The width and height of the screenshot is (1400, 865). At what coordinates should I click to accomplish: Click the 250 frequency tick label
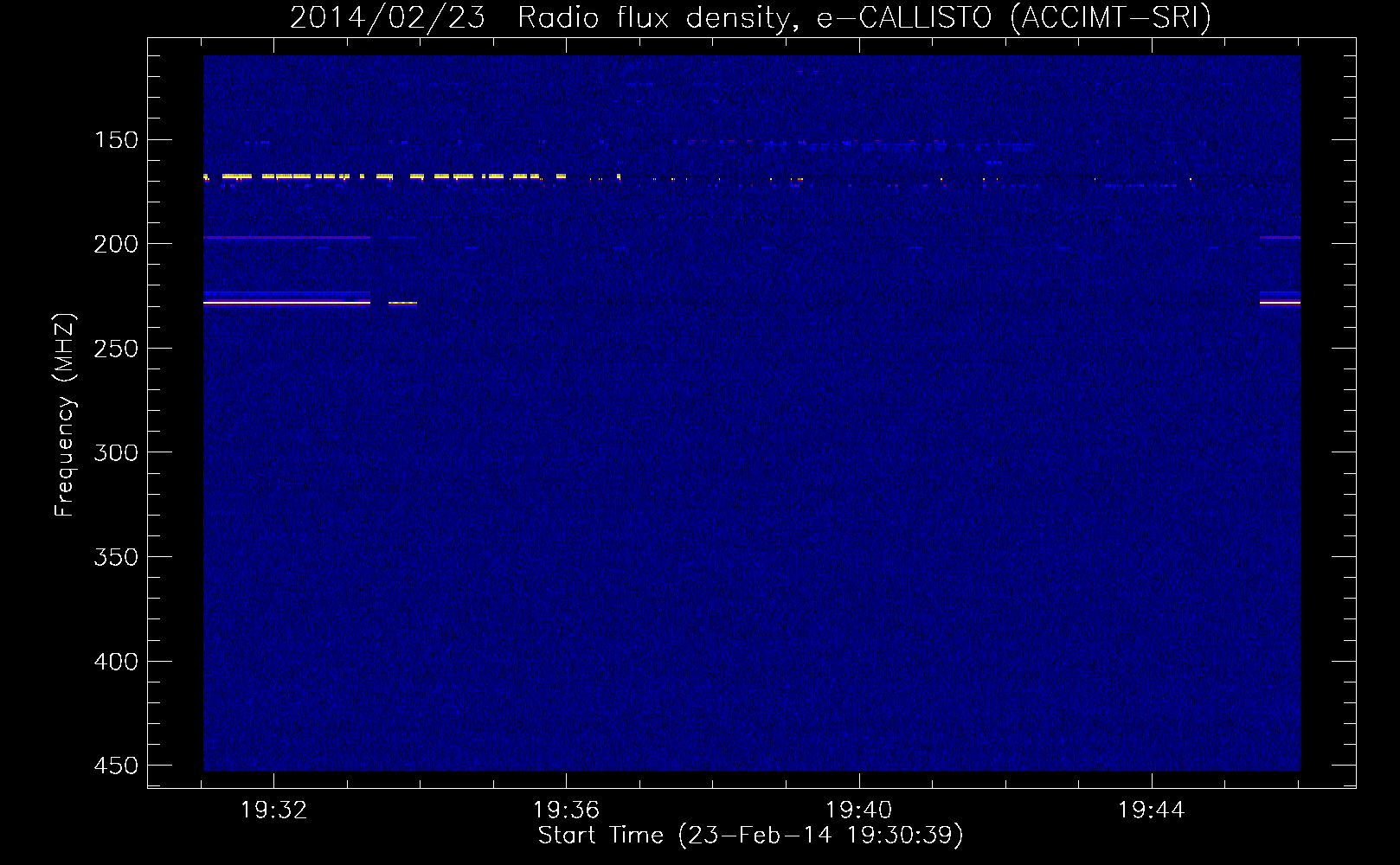[x=116, y=349]
